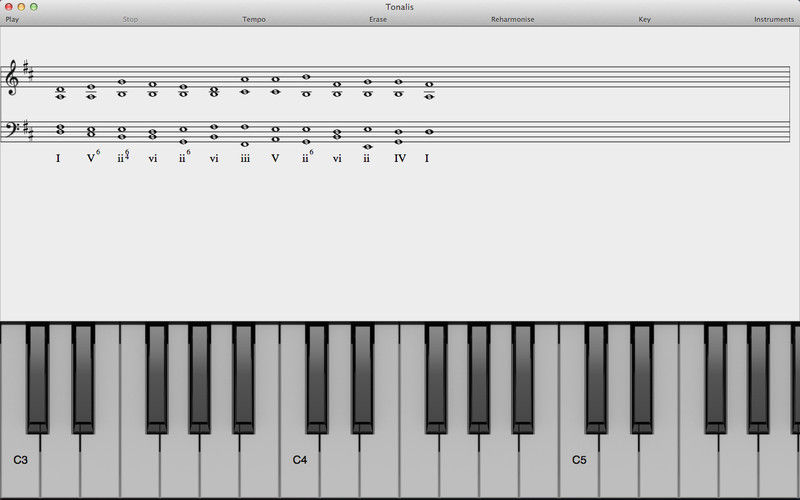Image resolution: width=800 pixels, height=500 pixels.
Task: Play the D3 white key
Action: click(60, 464)
